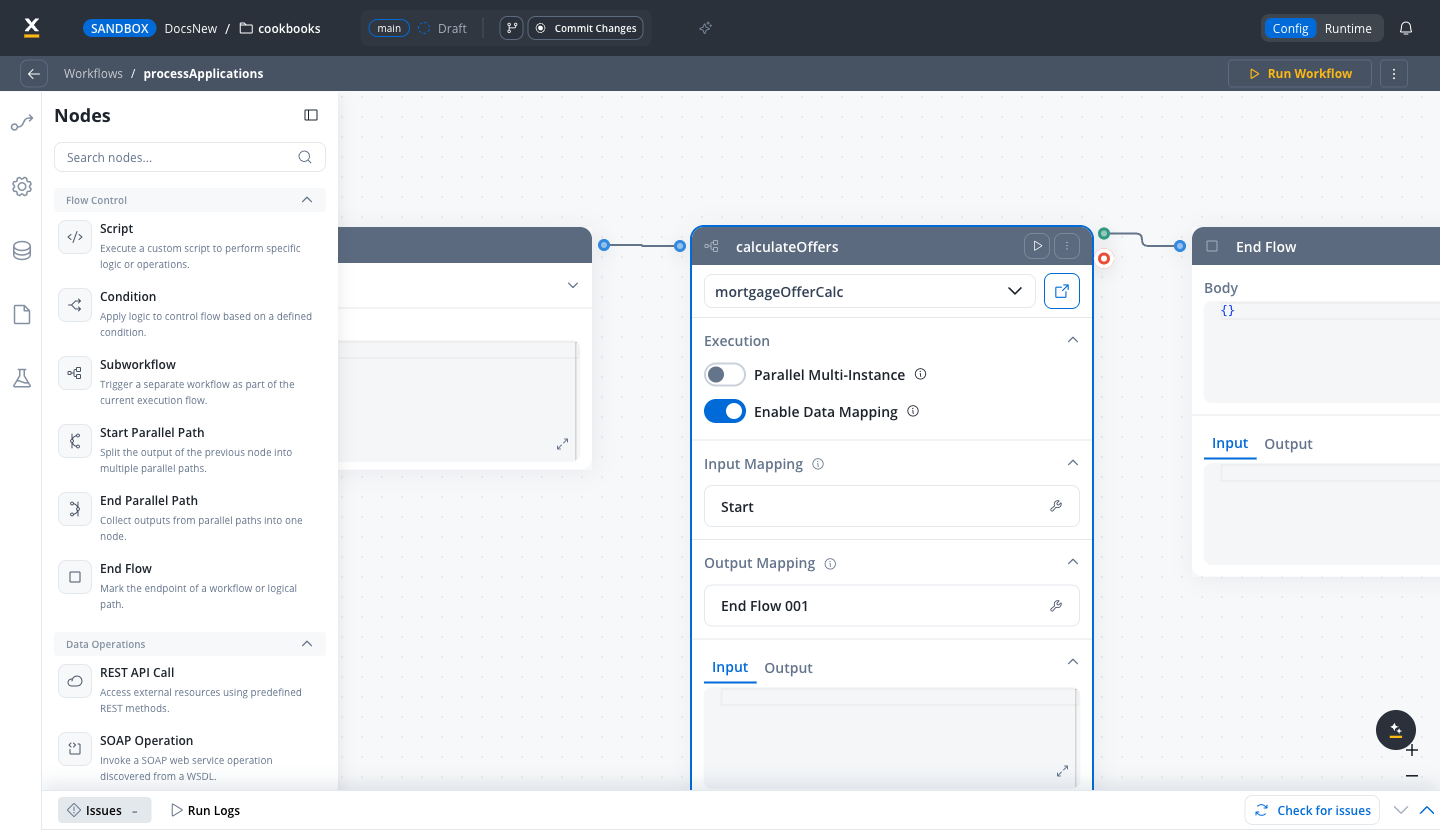Image resolution: width=1440 pixels, height=830 pixels.
Task: Click the Run Workflow button
Action: (1300, 73)
